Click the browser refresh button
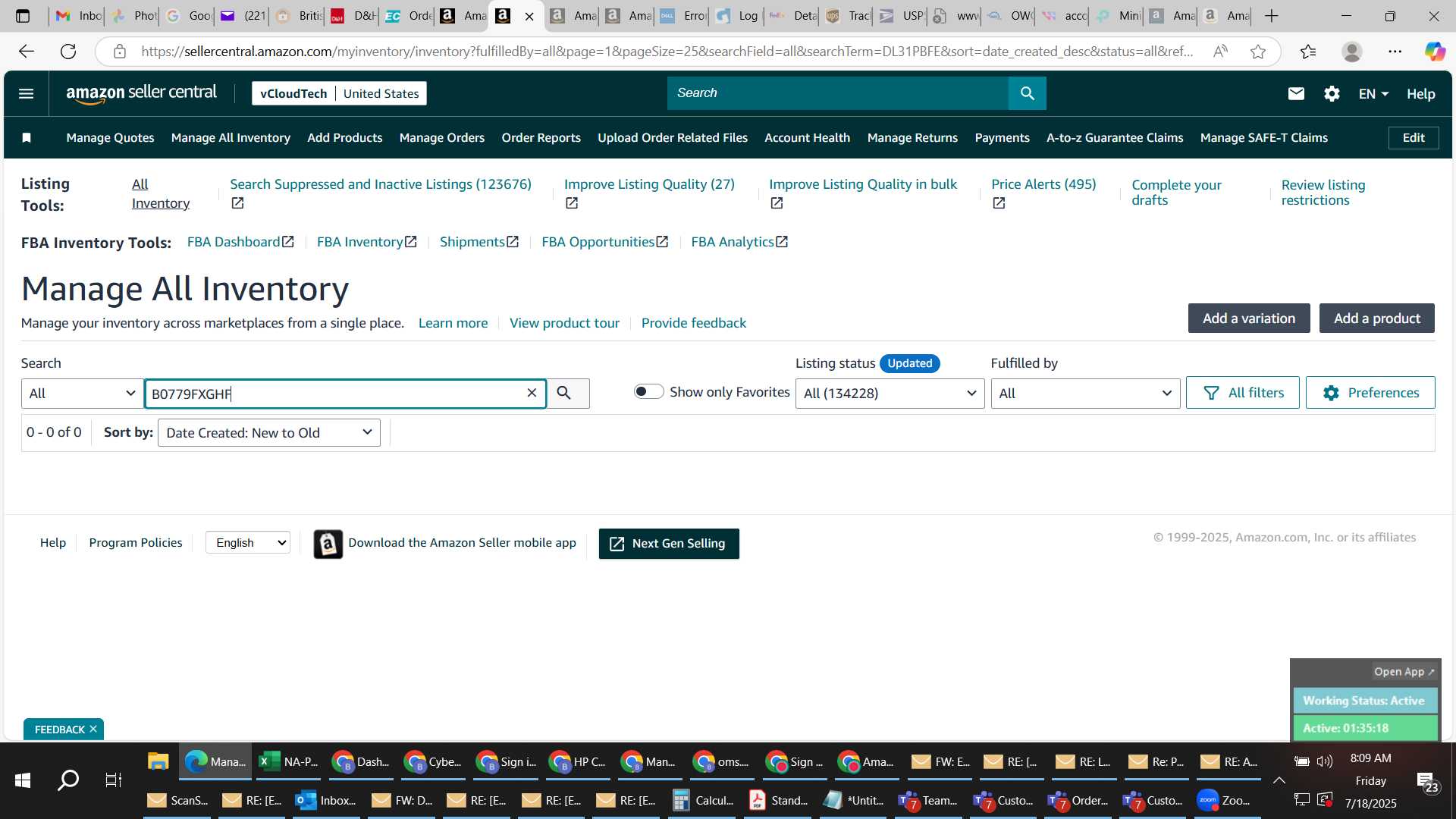The height and width of the screenshot is (819, 1456). tap(68, 52)
